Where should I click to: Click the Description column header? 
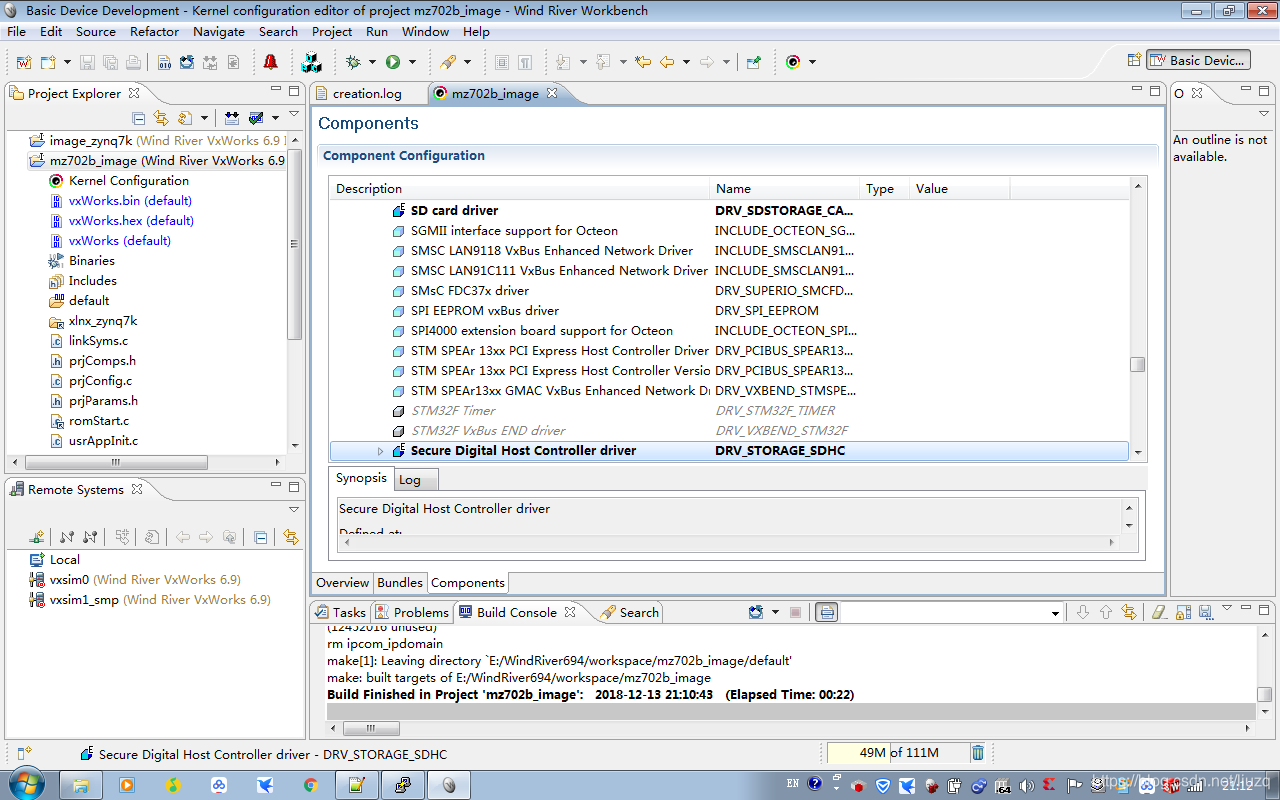point(520,189)
